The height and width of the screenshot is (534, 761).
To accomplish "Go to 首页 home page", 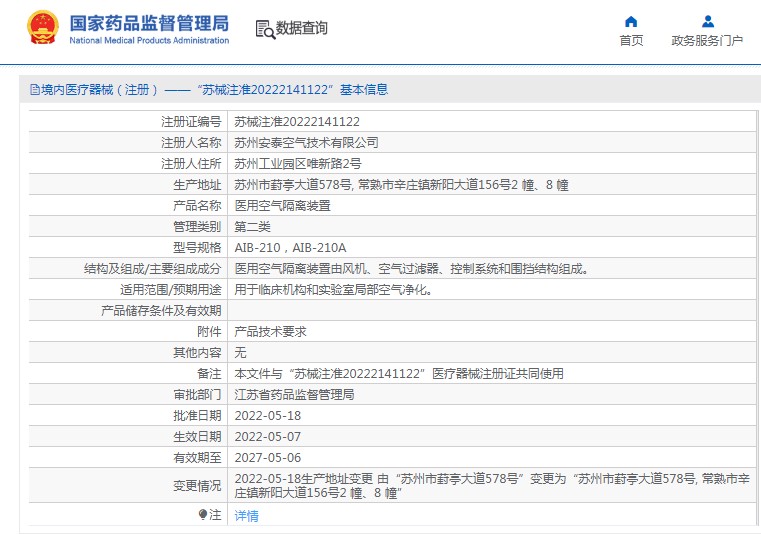I will click(631, 40).
